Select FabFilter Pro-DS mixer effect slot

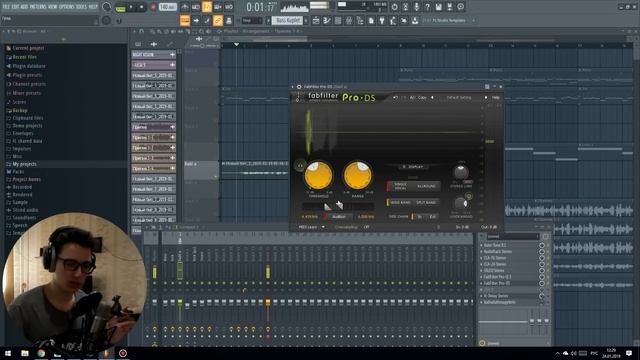[510, 283]
